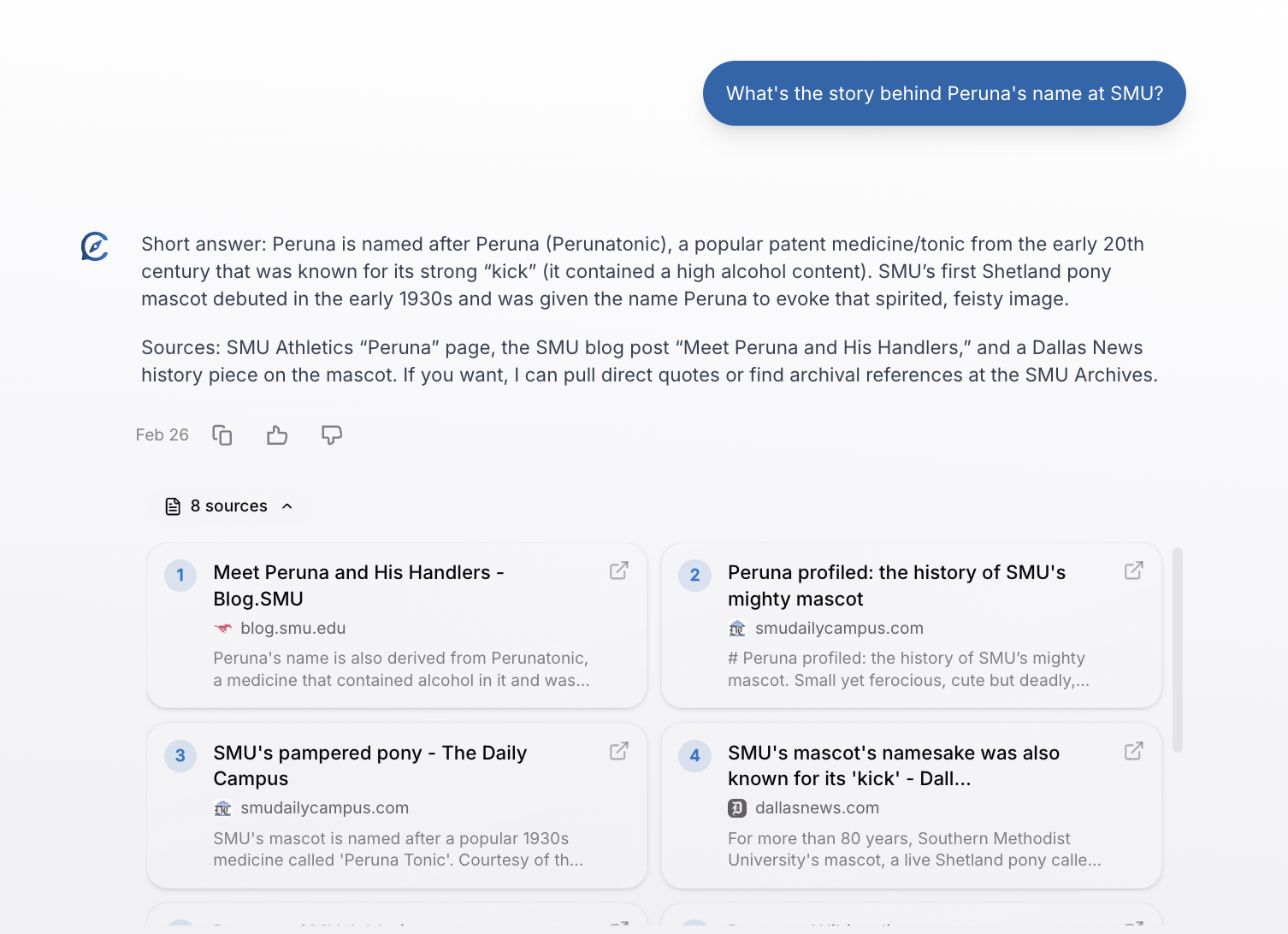Viewport: 1288px width, 934px height.
Task: Click the 'Short answer' paragraph in the response
Action: pos(642,271)
